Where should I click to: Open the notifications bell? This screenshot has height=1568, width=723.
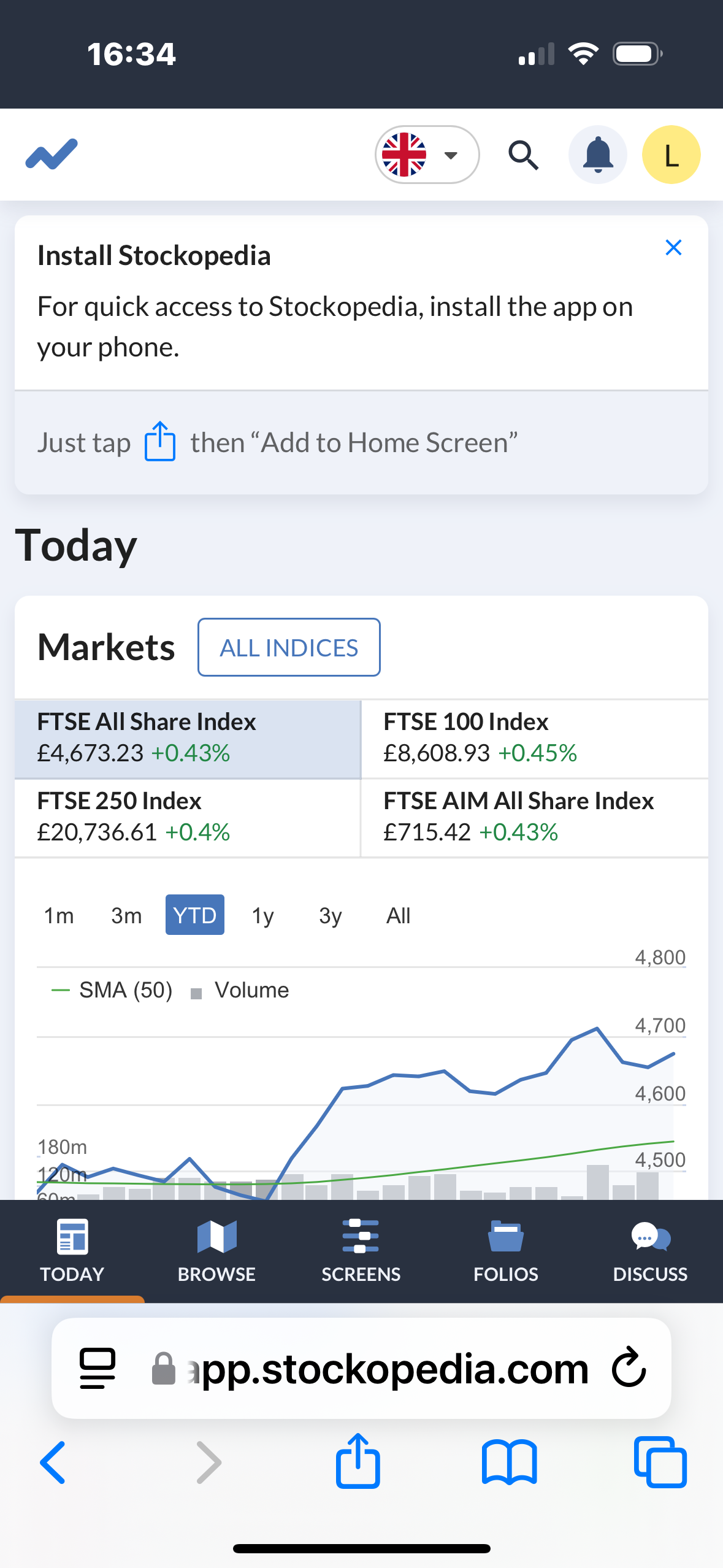[597, 155]
